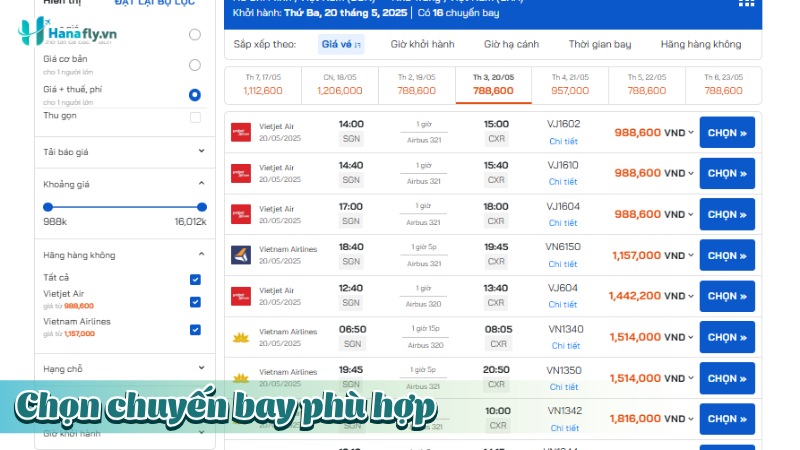Select date tab CN, 18/05

[340, 85]
